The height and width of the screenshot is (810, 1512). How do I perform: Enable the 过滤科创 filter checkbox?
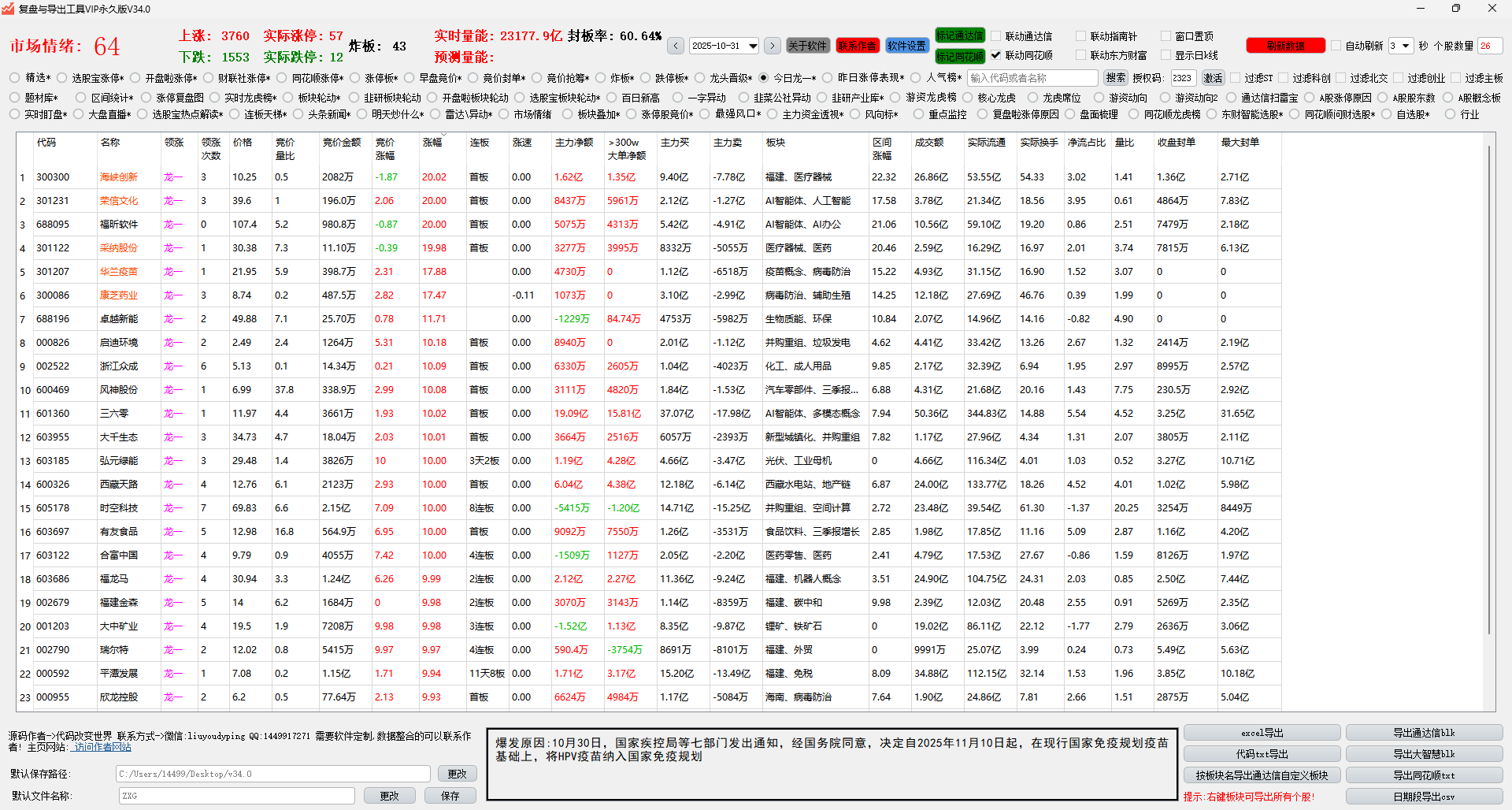tap(1284, 78)
